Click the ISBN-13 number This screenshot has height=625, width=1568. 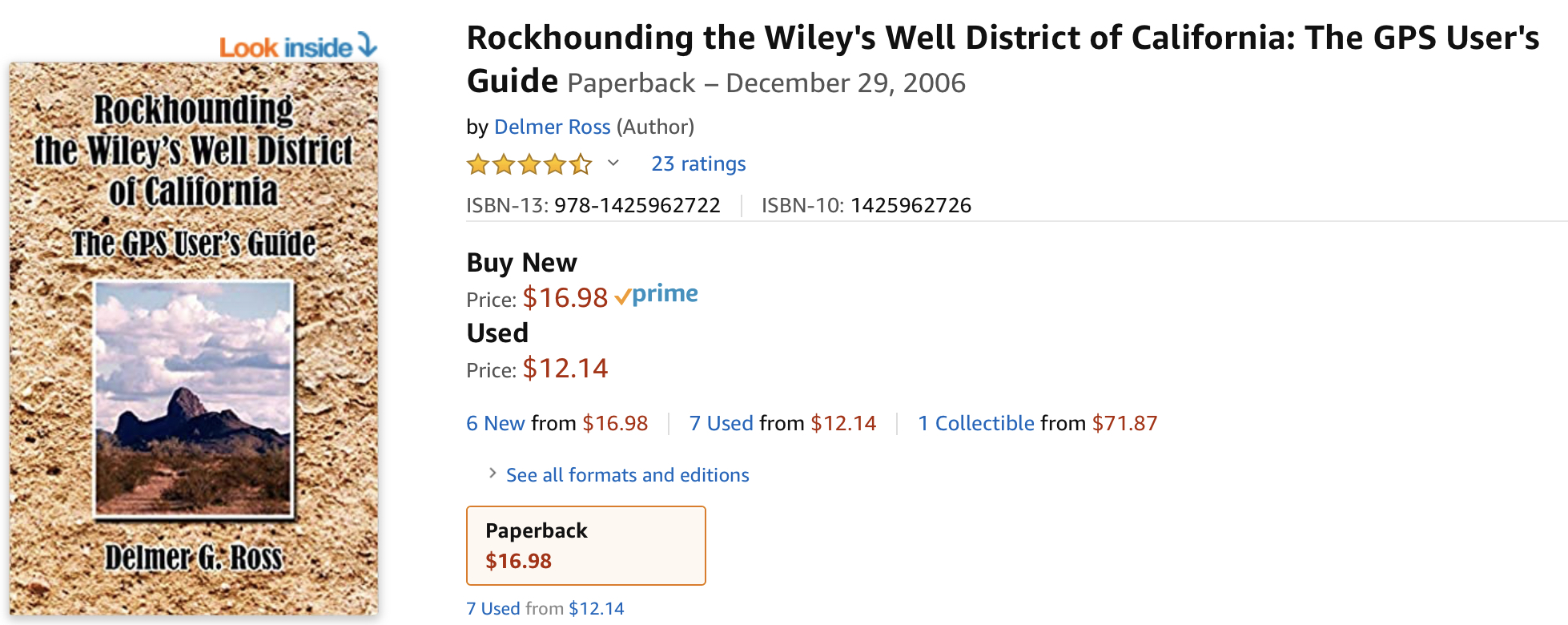click(637, 205)
